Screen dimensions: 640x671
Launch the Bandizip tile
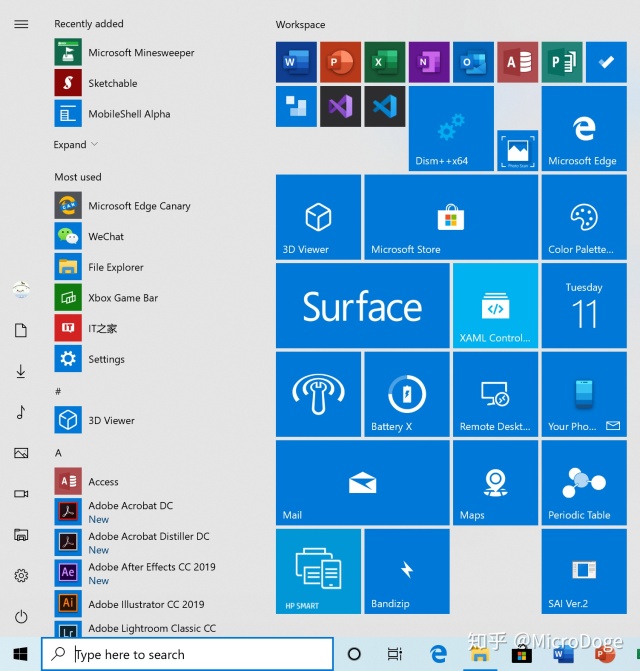407,571
